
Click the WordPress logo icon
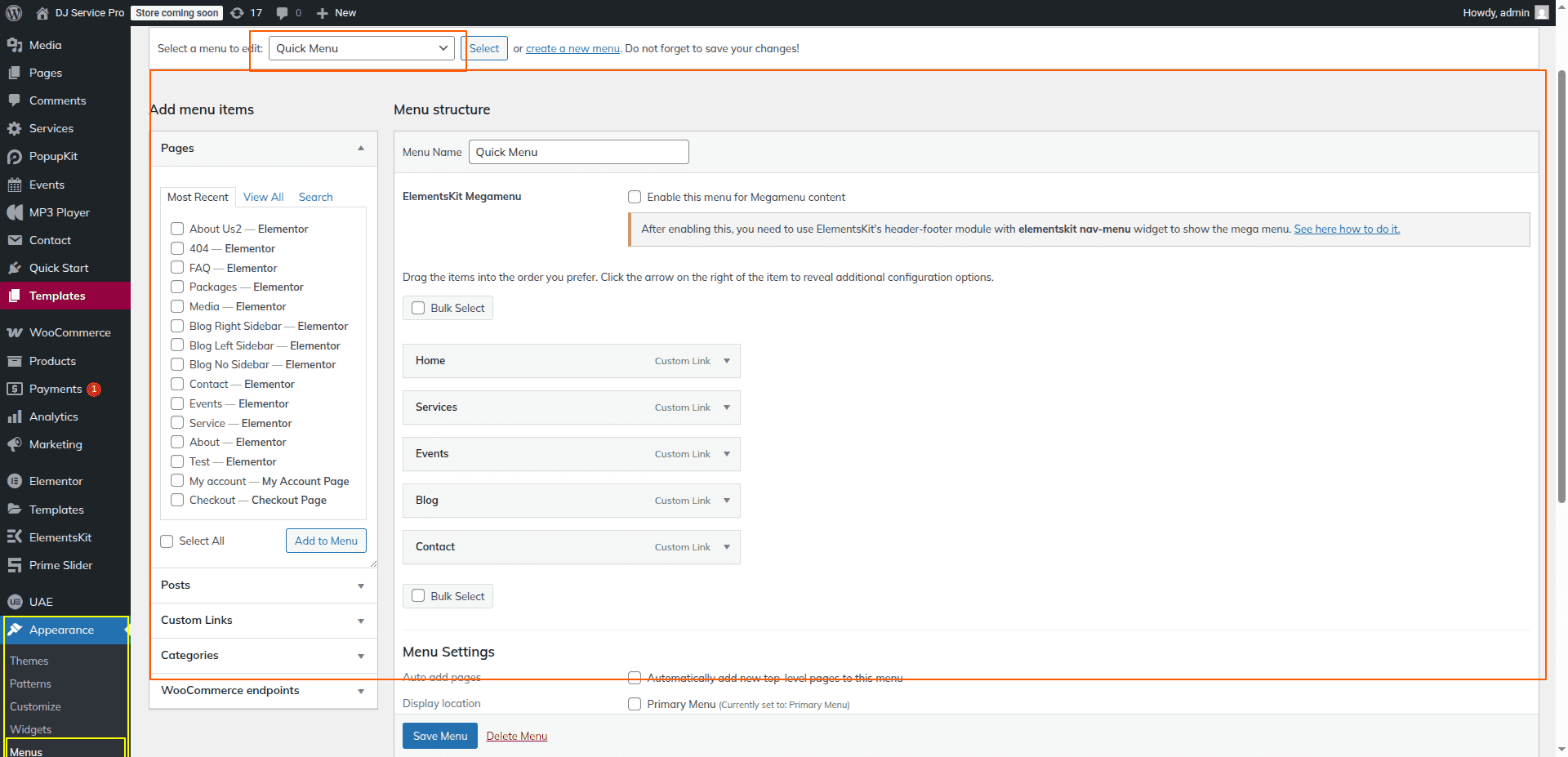(x=14, y=13)
